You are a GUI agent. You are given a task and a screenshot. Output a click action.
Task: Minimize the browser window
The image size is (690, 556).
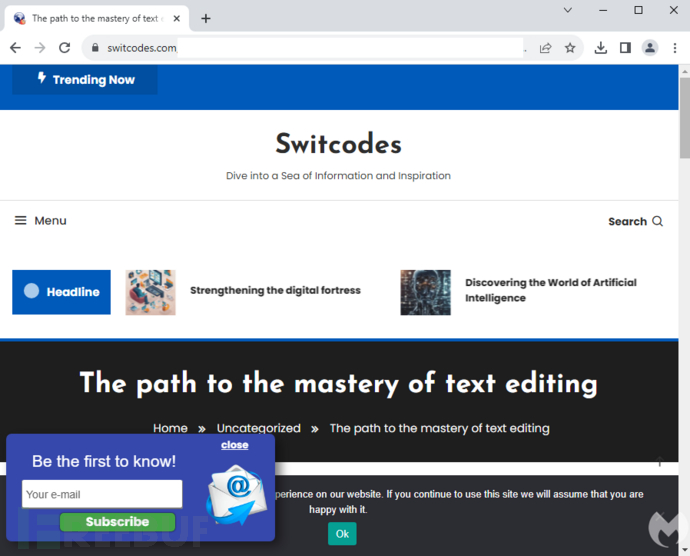pyautogui.click(x=603, y=10)
